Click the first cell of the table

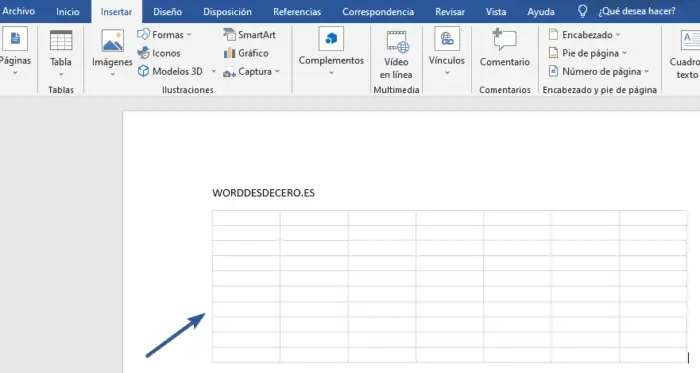click(x=246, y=219)
